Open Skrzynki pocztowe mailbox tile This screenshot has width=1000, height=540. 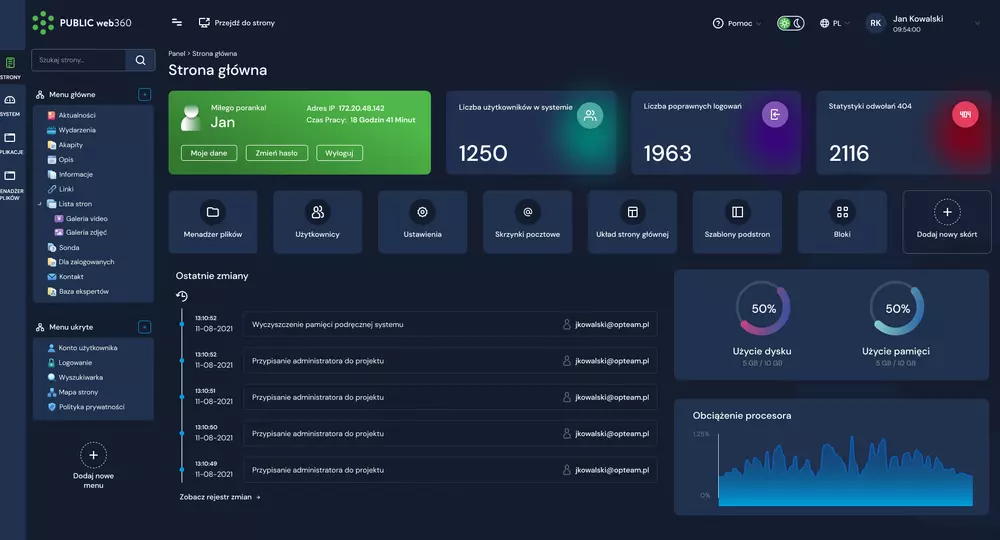[x=527, y=221]
